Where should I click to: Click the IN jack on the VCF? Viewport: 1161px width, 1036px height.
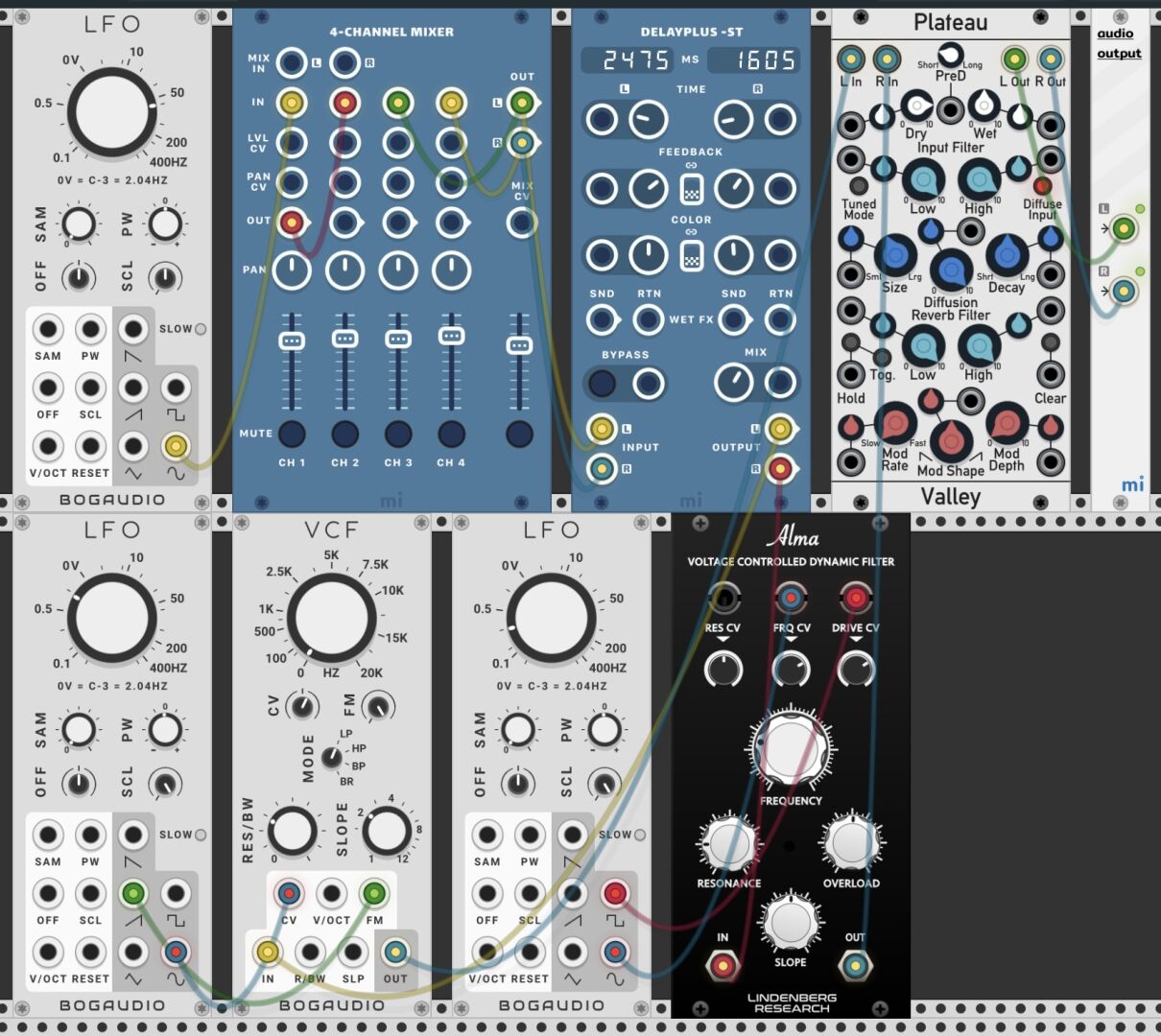tap(268, 952)
